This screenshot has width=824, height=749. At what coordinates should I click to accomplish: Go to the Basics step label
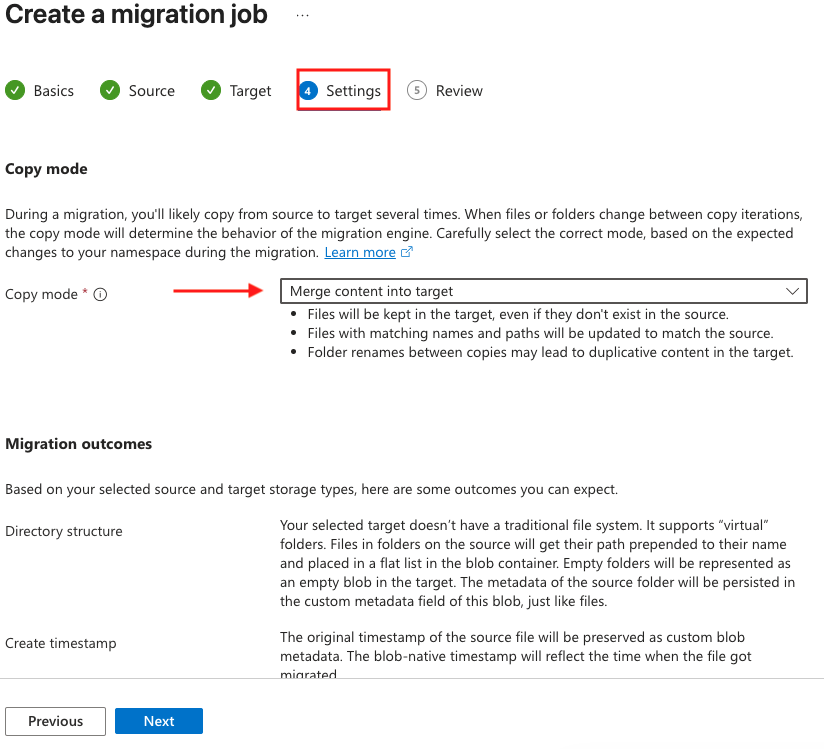click(x=54, y=91)
